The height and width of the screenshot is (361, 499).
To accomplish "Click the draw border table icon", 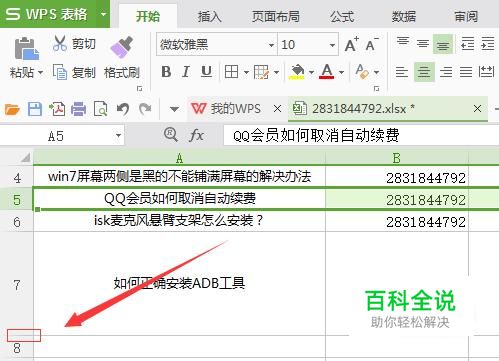I will click(x=261, y=72).
